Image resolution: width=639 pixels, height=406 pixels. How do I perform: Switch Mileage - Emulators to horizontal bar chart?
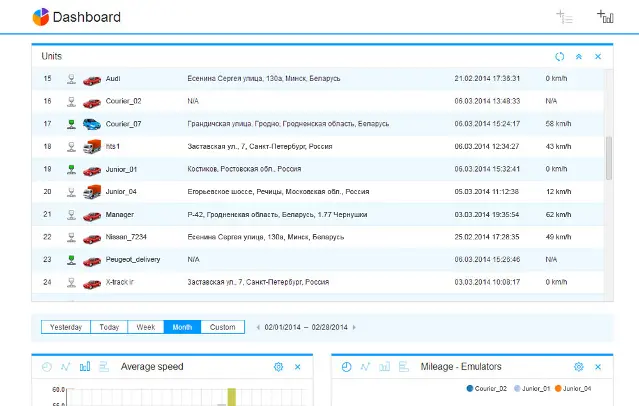[403, 367]
